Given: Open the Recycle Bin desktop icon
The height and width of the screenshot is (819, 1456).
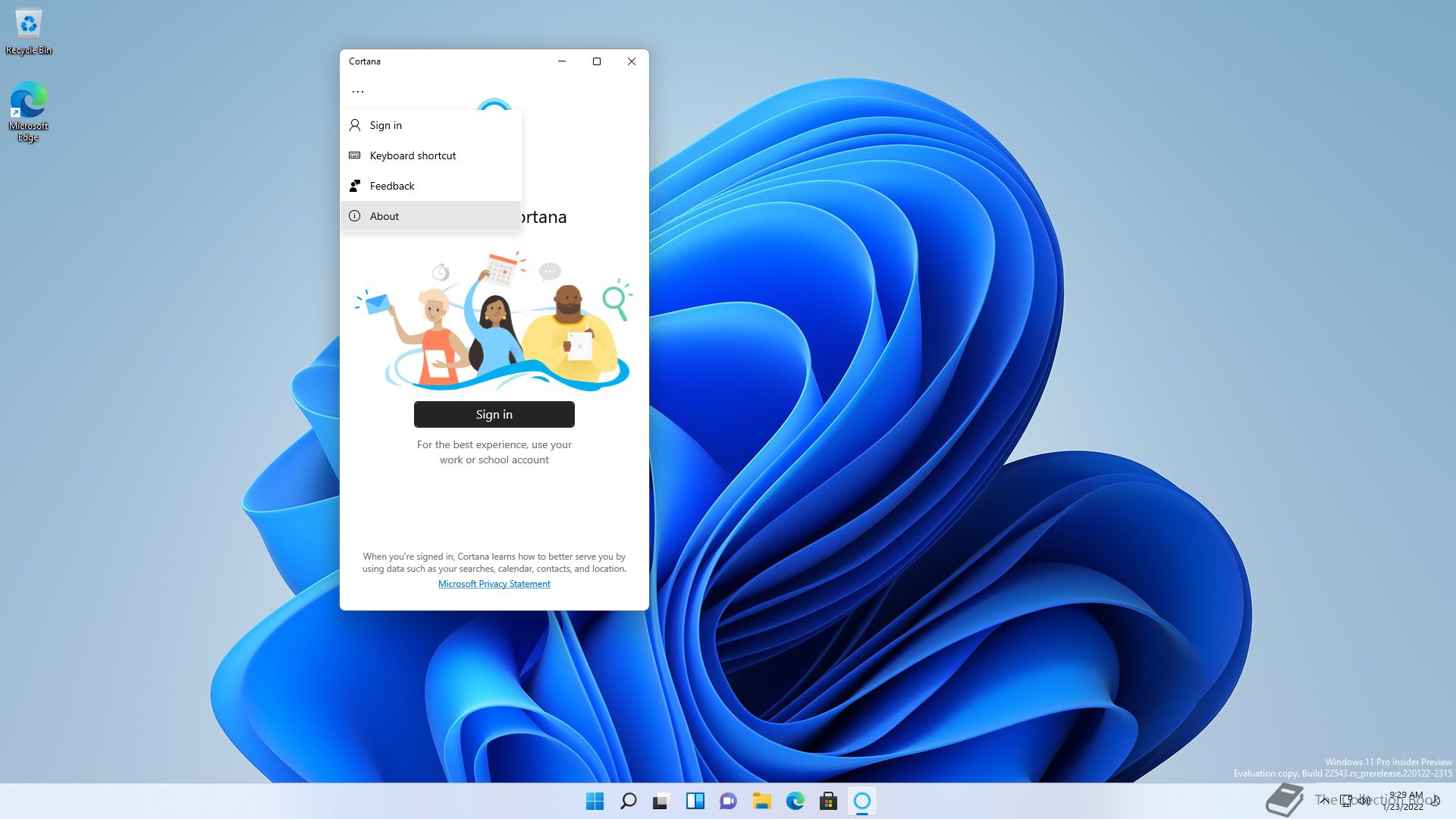Looking at the screenshot, I should (x=29, y=31).
